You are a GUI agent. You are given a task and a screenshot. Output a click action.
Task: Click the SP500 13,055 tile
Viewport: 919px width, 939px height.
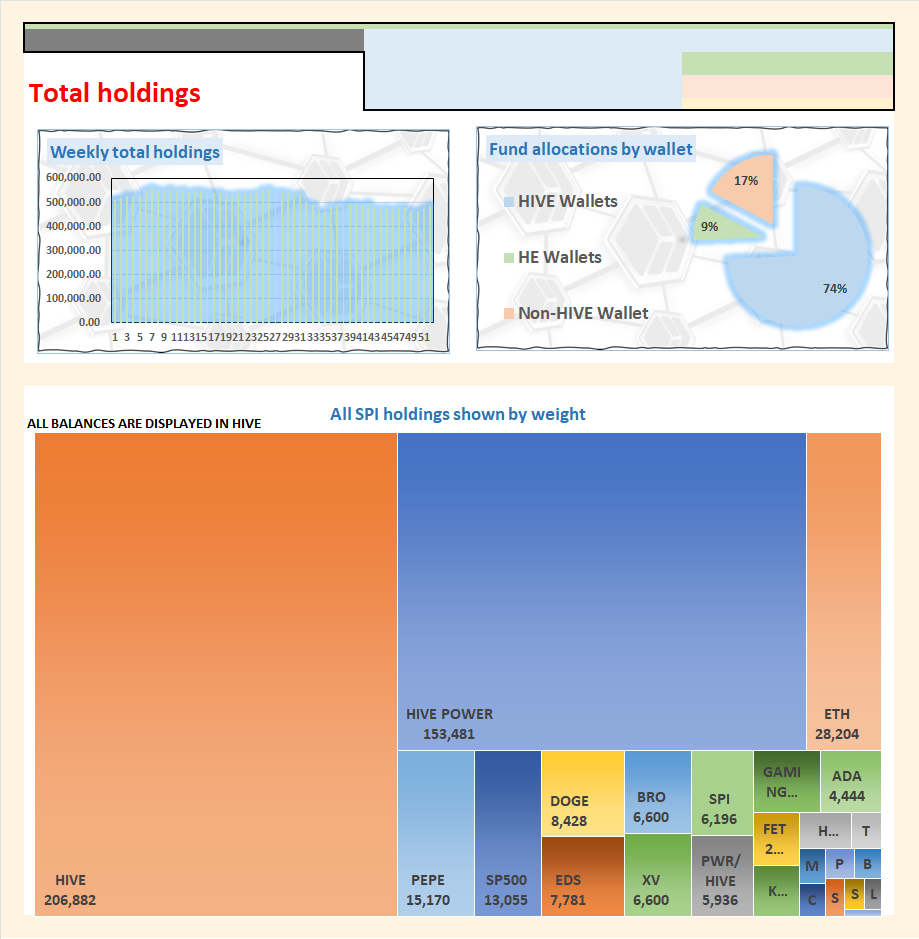point(508,833)
